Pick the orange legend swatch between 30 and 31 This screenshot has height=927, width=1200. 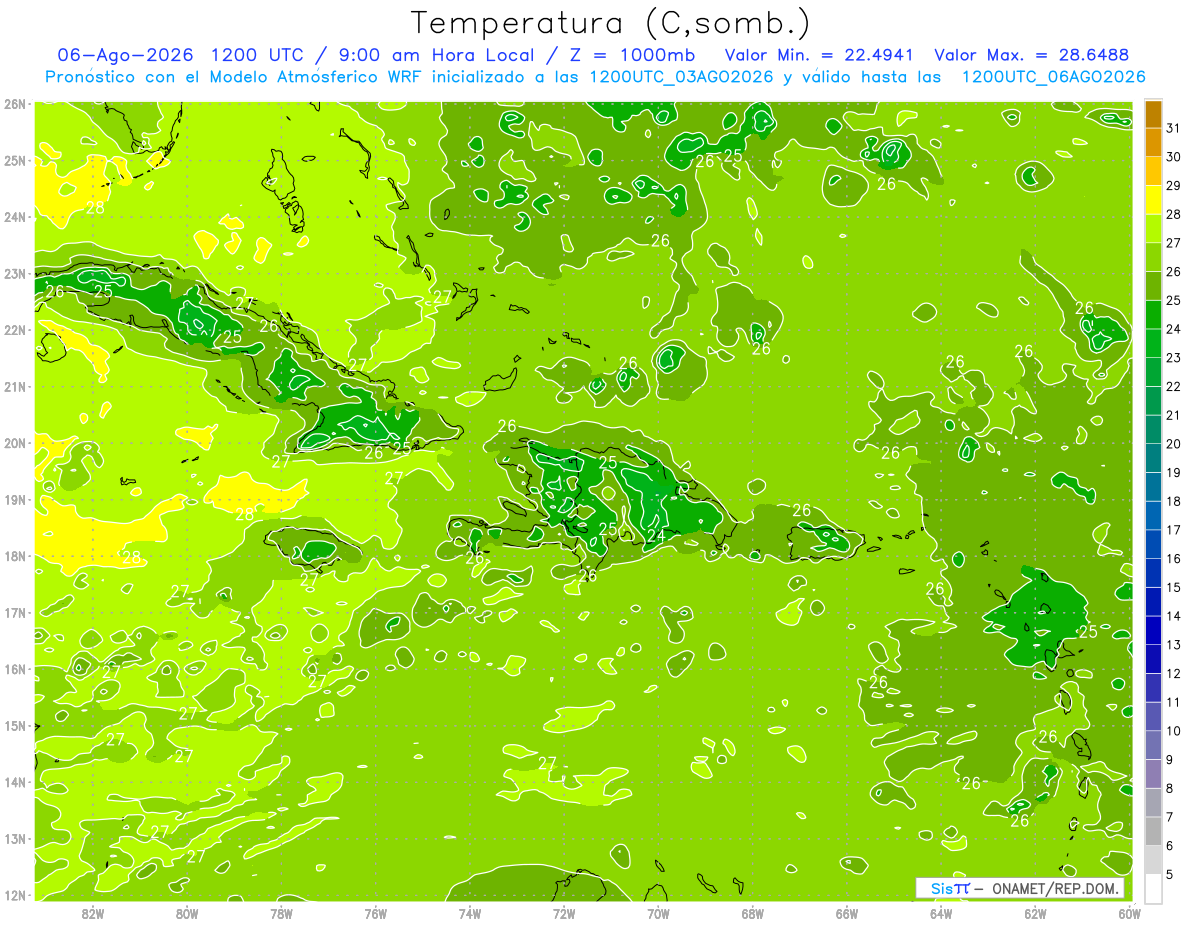(x=1153, y=143)
